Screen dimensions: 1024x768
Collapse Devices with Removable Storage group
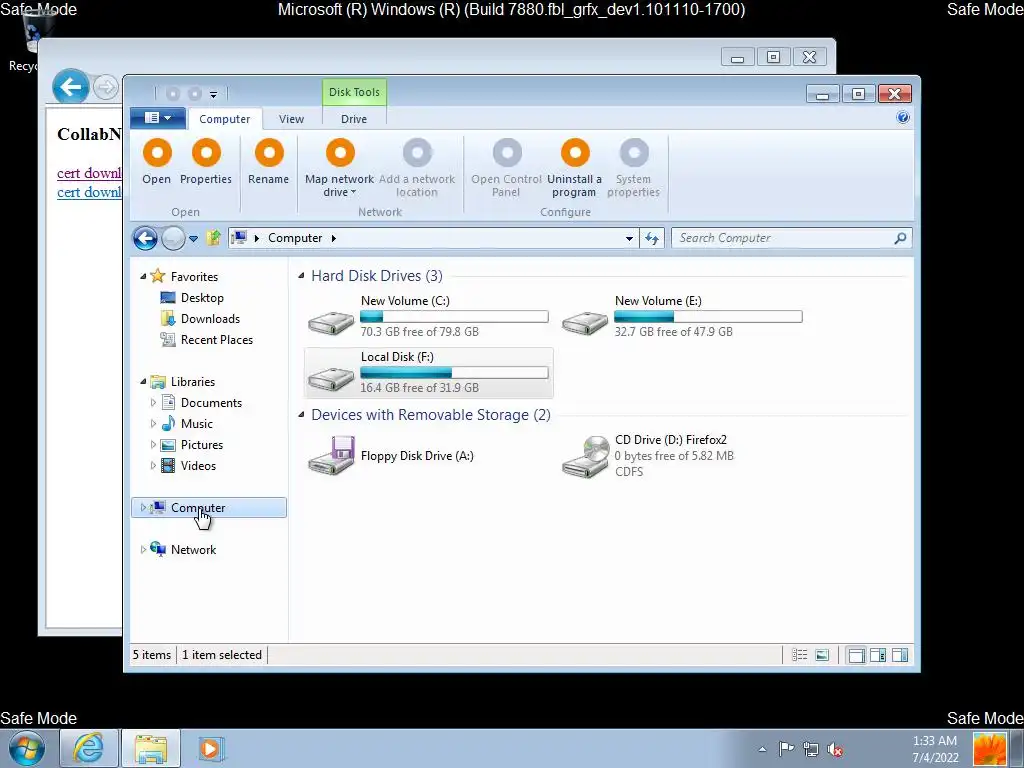pyautogui.click(x=301, y=415)
